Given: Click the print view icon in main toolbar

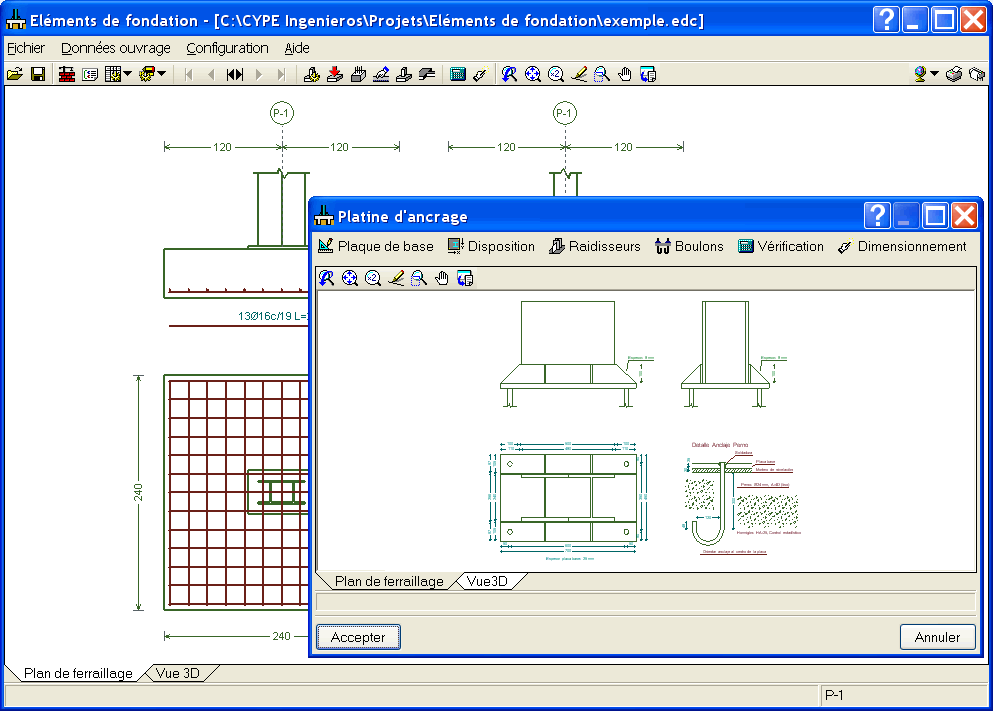Looking at the screenshot, I should pyautogui.click(x=648, y=74).
